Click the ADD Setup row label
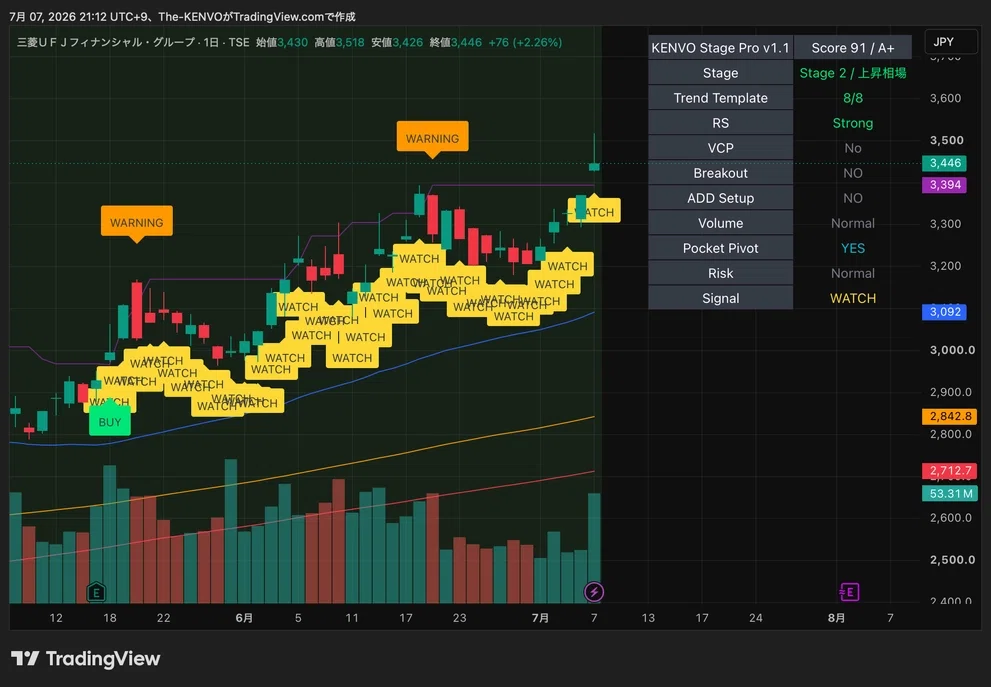Screen dimensions: 991x687 tap(720, 198)
